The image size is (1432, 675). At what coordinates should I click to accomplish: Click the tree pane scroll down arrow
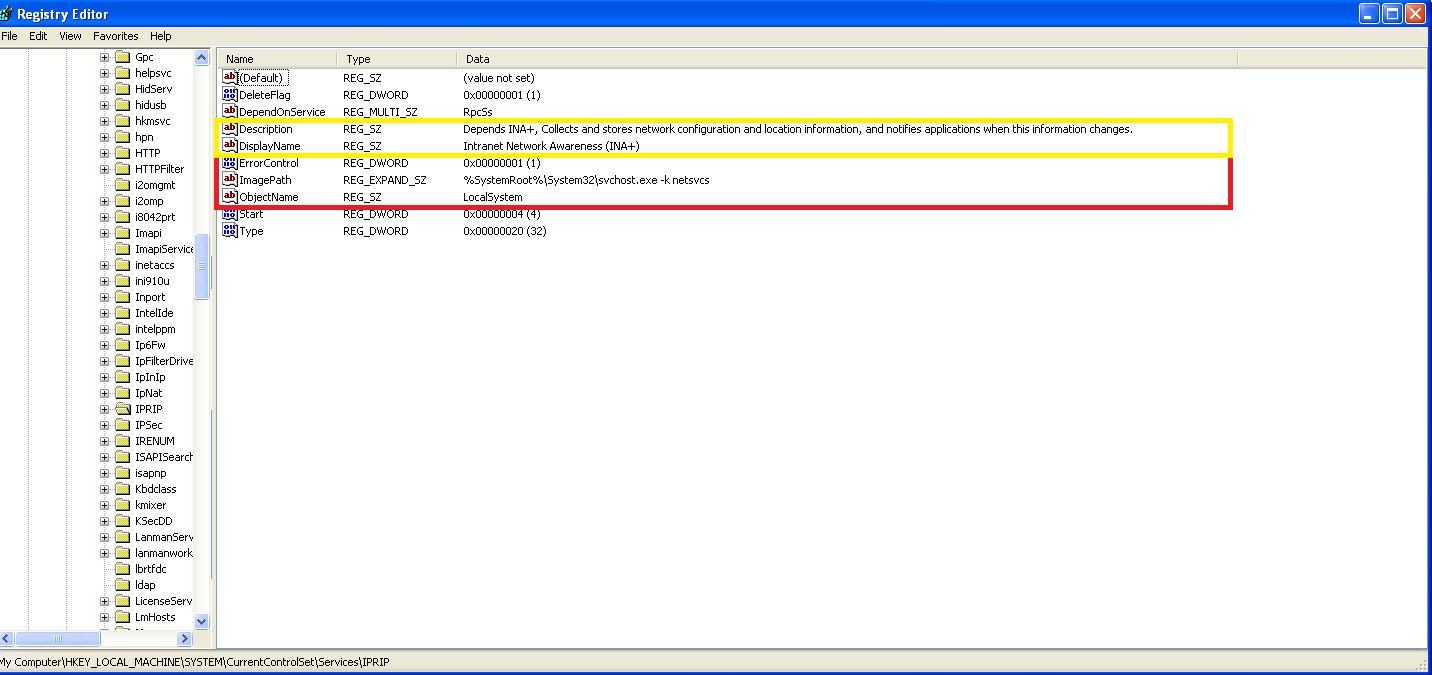(201, 621)
